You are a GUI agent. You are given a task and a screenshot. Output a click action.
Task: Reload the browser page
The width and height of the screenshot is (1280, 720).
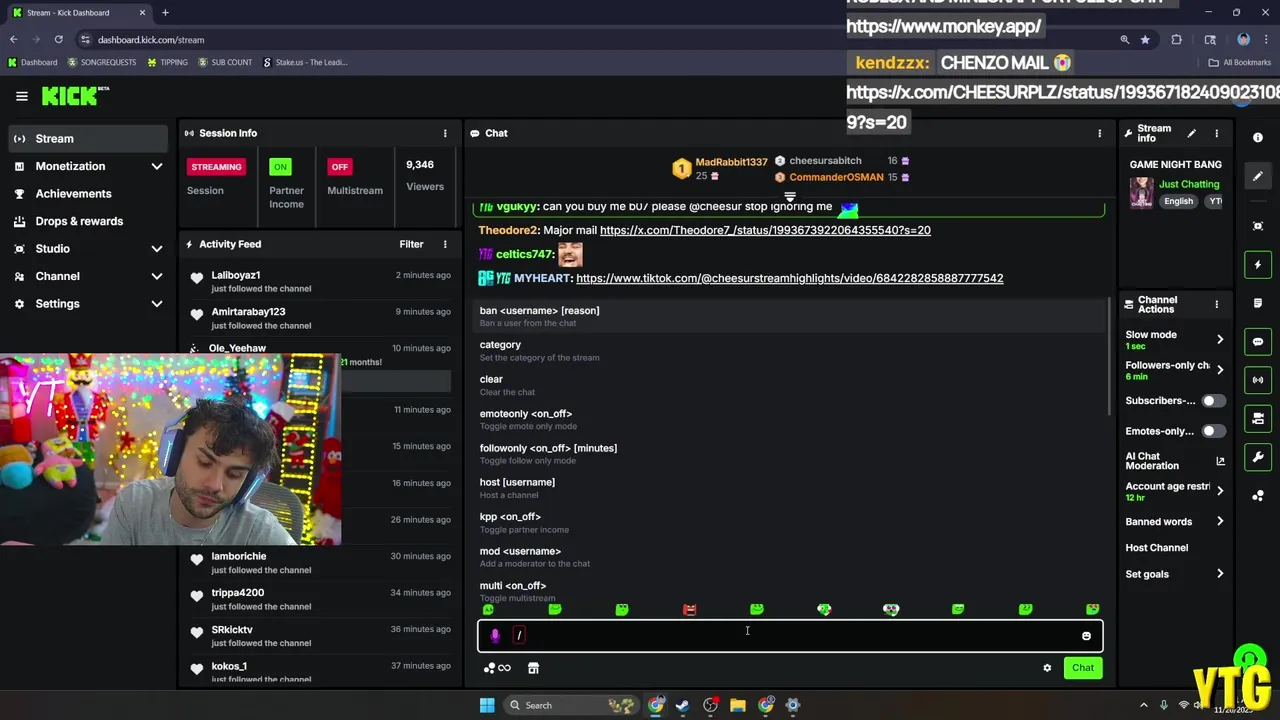click(x=59, y=40)
